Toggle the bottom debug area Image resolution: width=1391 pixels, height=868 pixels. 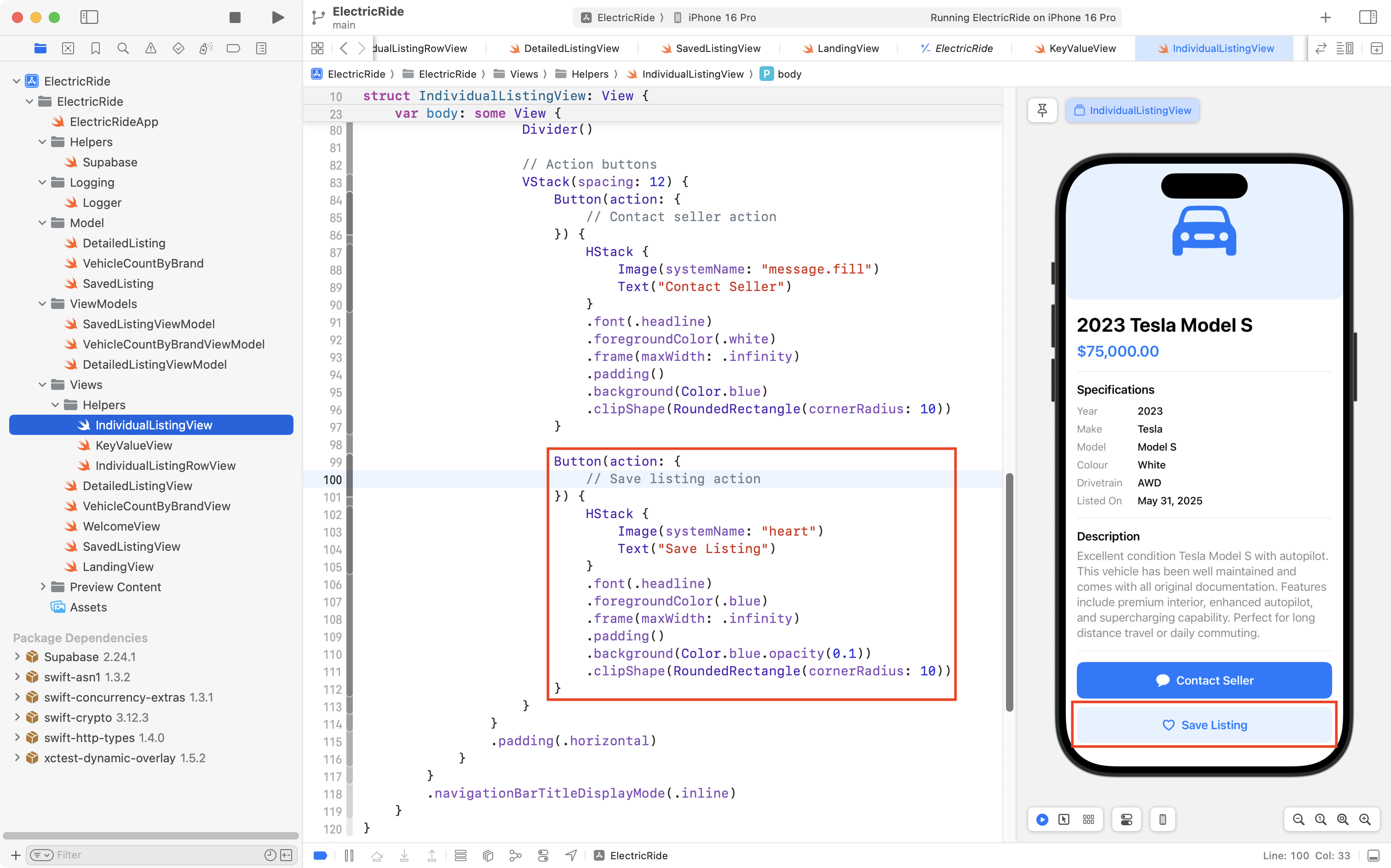point(1373,856)
